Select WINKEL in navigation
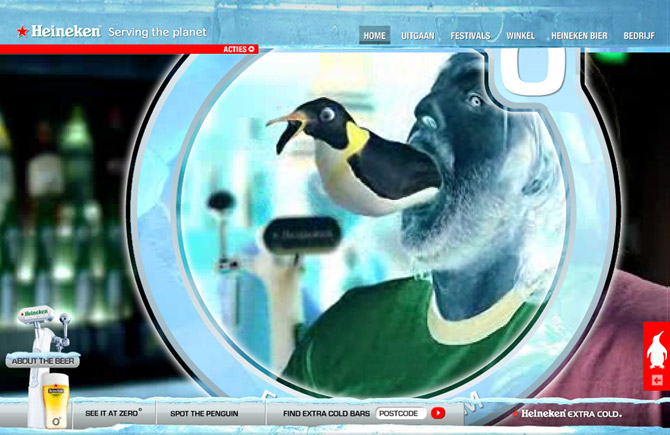670x435 pixels. 520,36
